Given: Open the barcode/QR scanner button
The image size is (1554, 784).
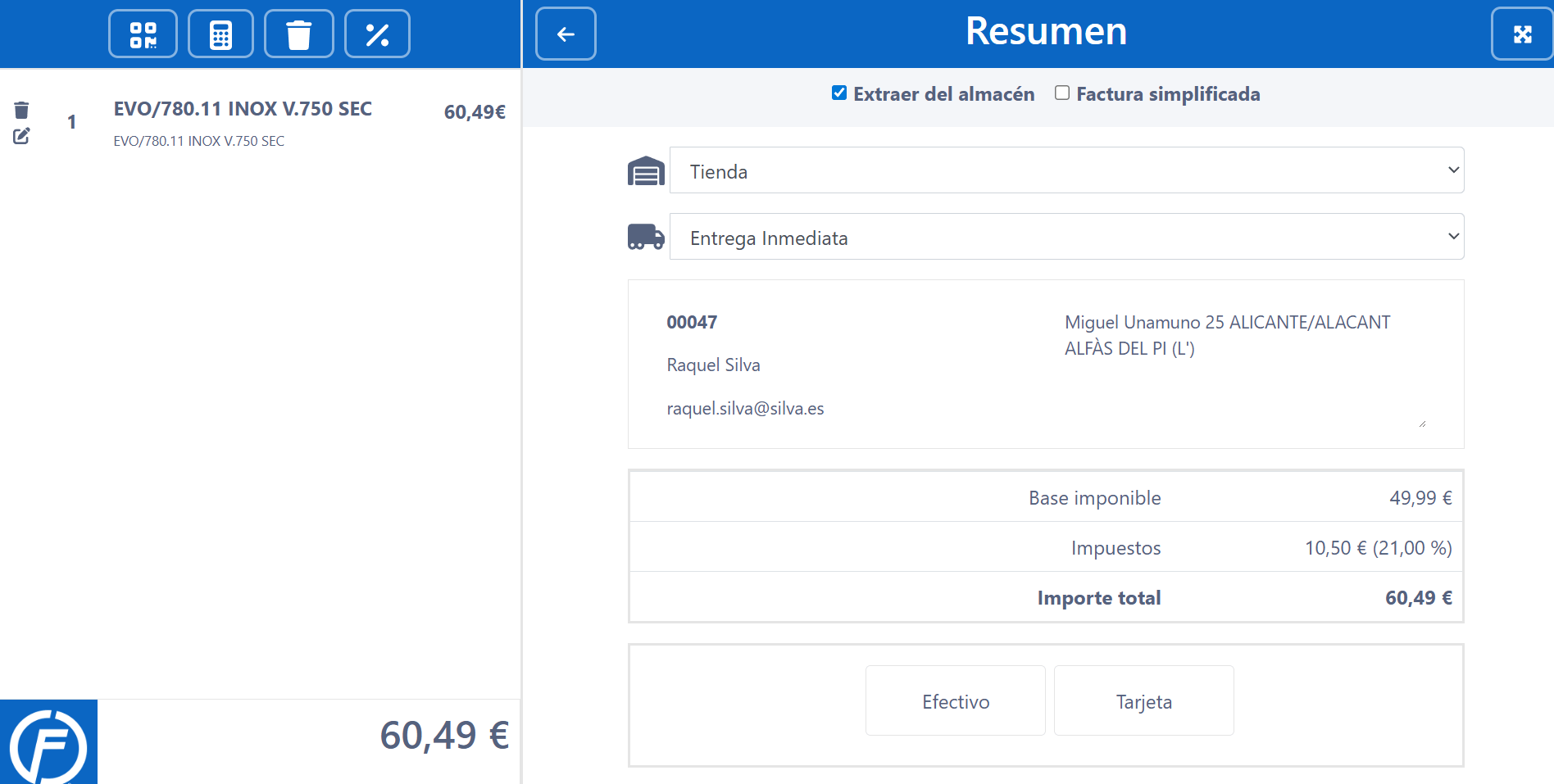Looking at the screenshot, I should [143, 34].
